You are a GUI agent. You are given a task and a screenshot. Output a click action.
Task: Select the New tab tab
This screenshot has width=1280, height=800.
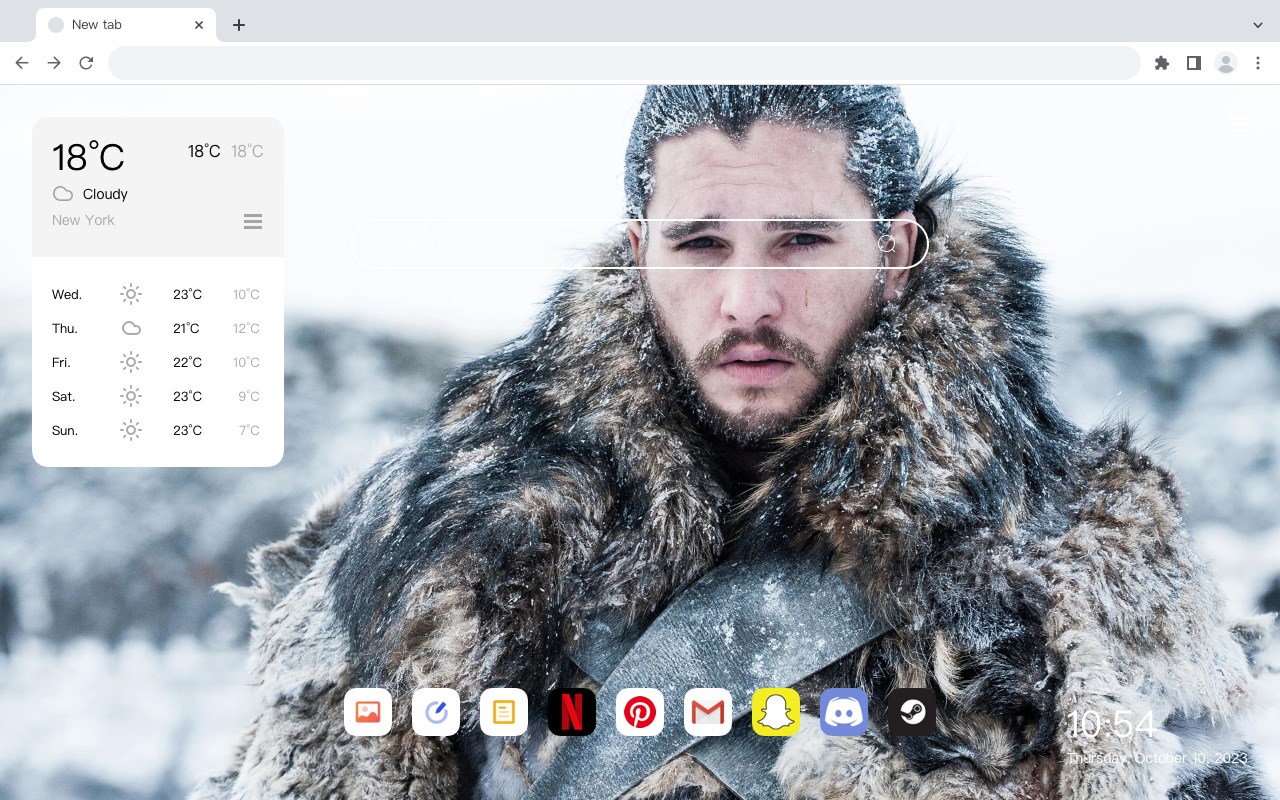point(126,24)
